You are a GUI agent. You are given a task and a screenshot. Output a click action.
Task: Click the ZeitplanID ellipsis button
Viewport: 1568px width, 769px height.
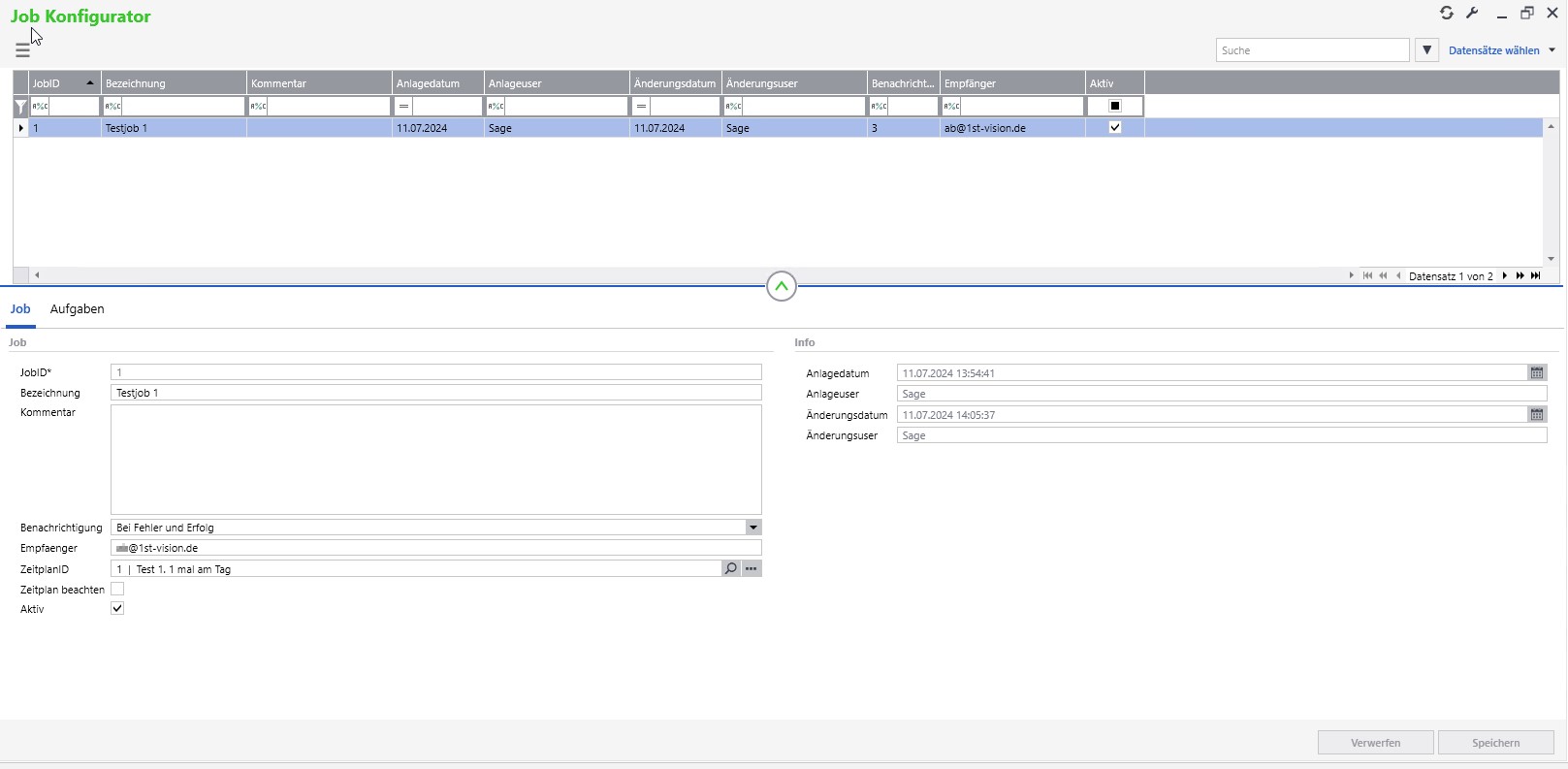[x=752, y=569]
